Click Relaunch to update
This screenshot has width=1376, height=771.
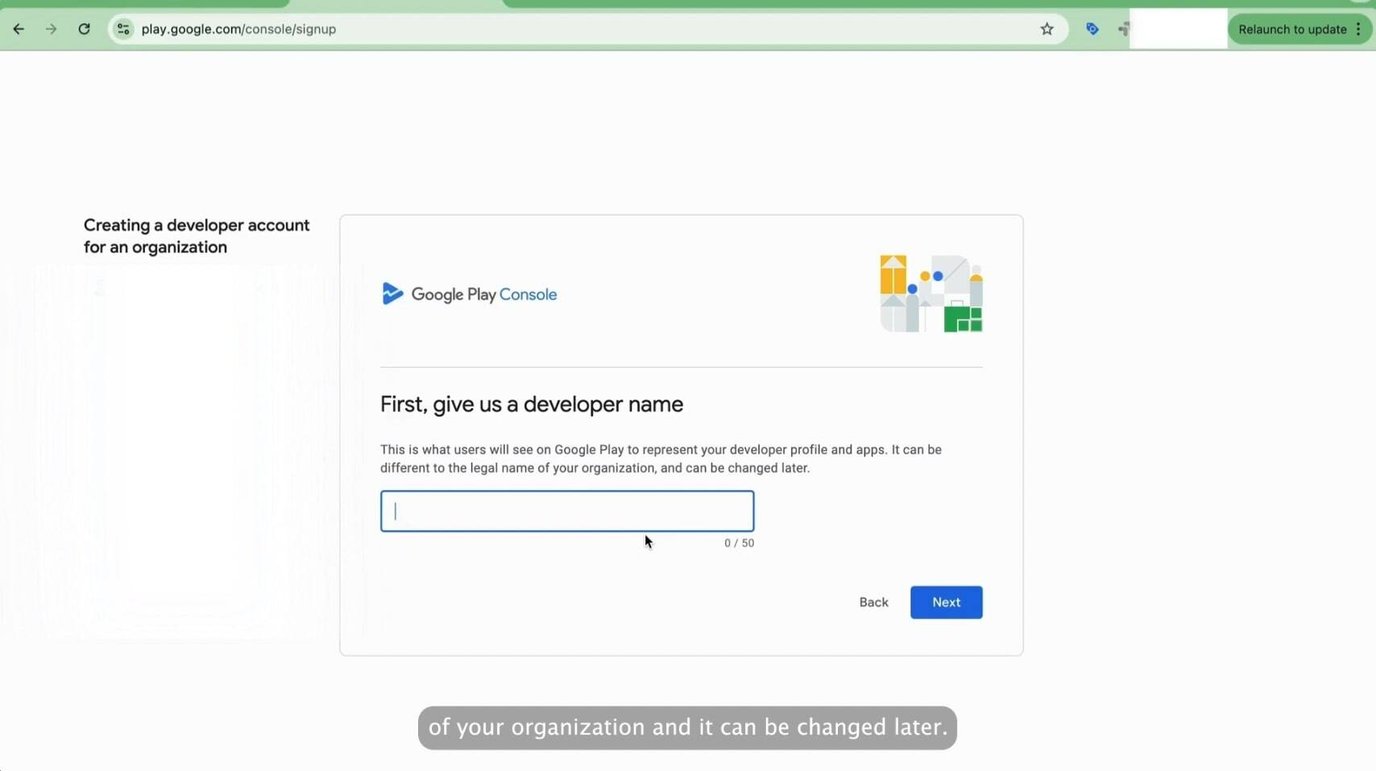[x=1290, y=29]
